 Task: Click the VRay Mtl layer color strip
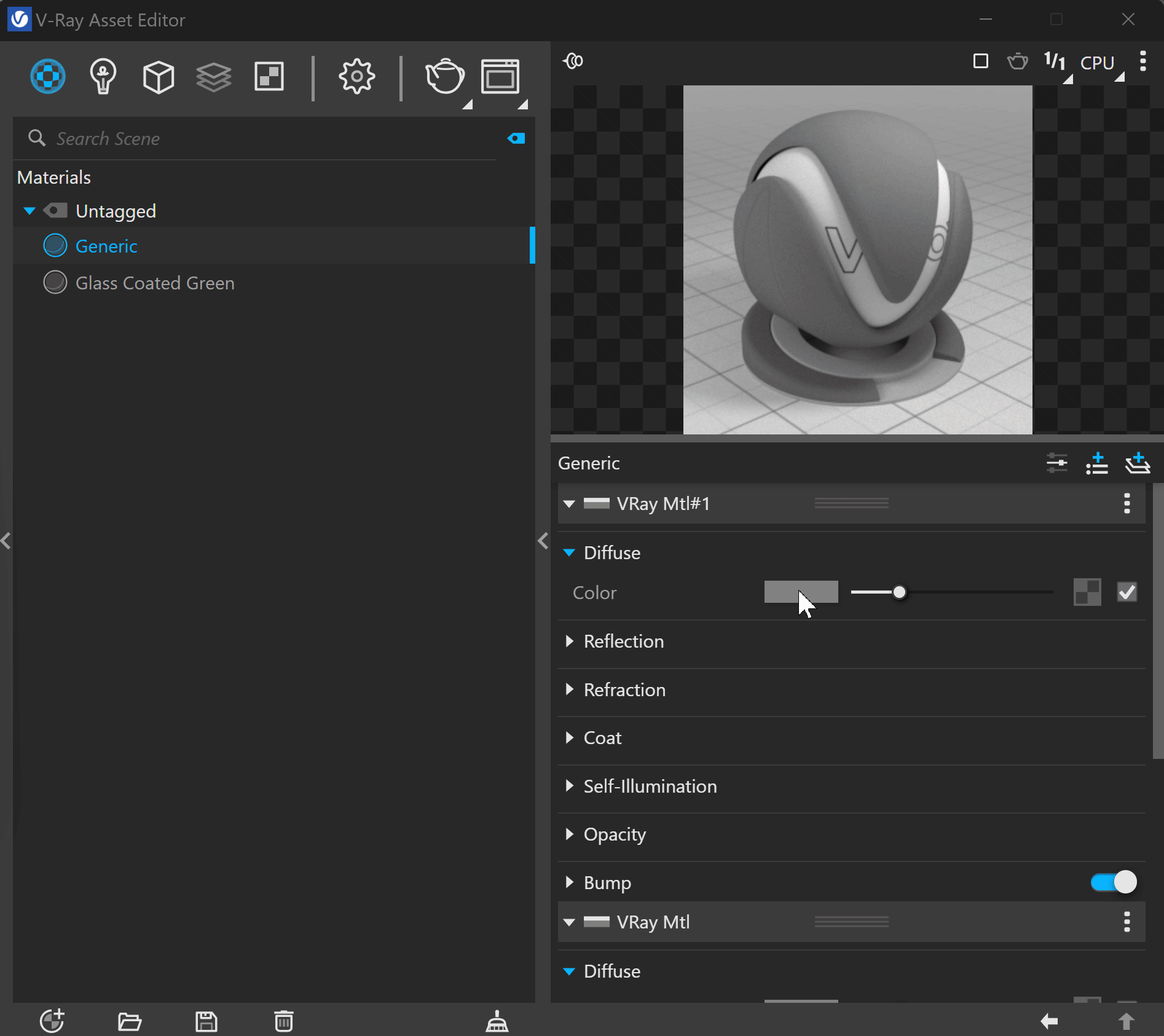[596, 922]
